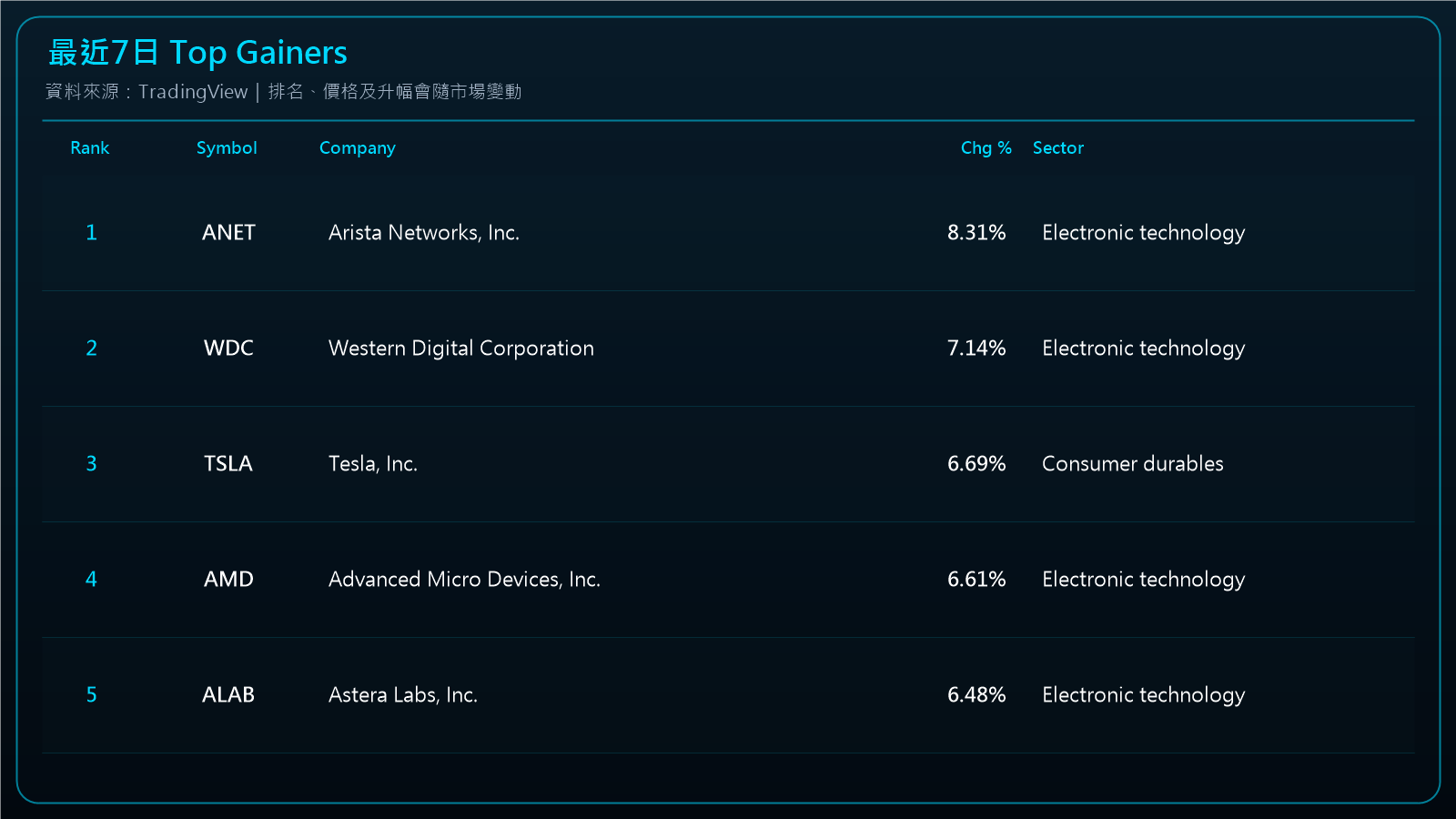Open Tesla, Inc. company name
The width and height of the screenshot is (1456, 819).
coord(373,464)
